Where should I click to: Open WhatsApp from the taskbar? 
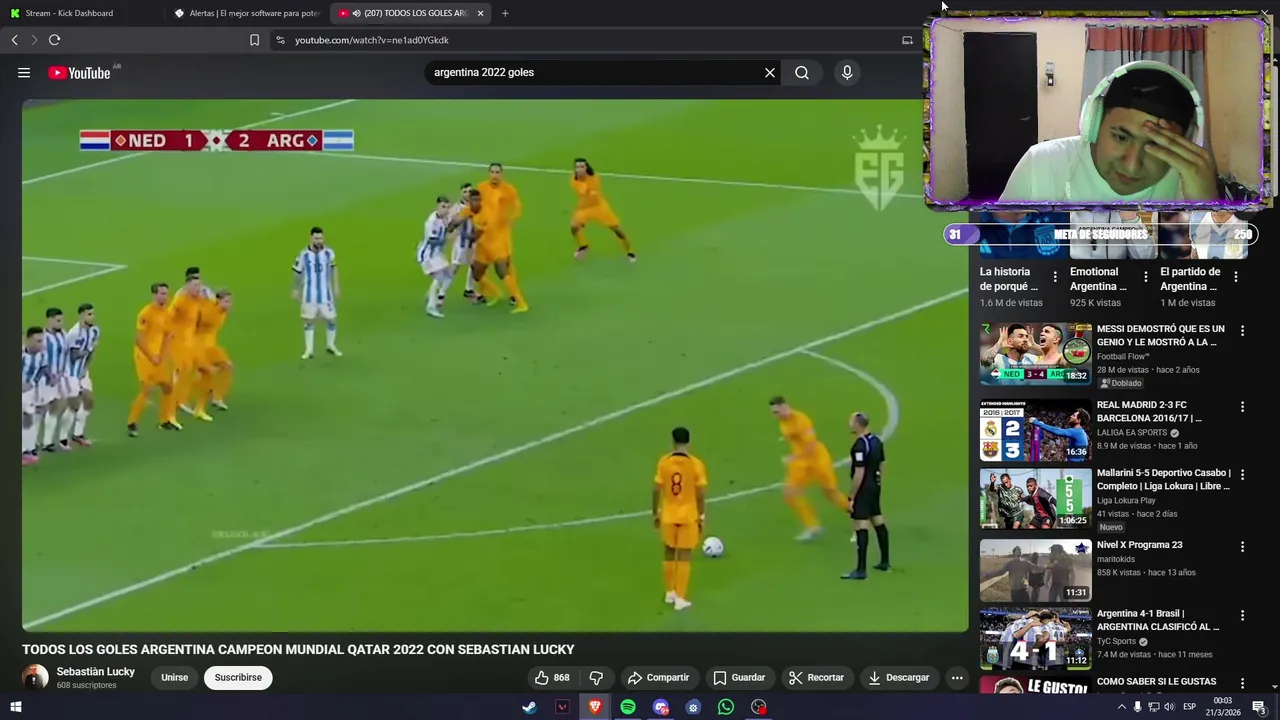[x=726, y=707]
